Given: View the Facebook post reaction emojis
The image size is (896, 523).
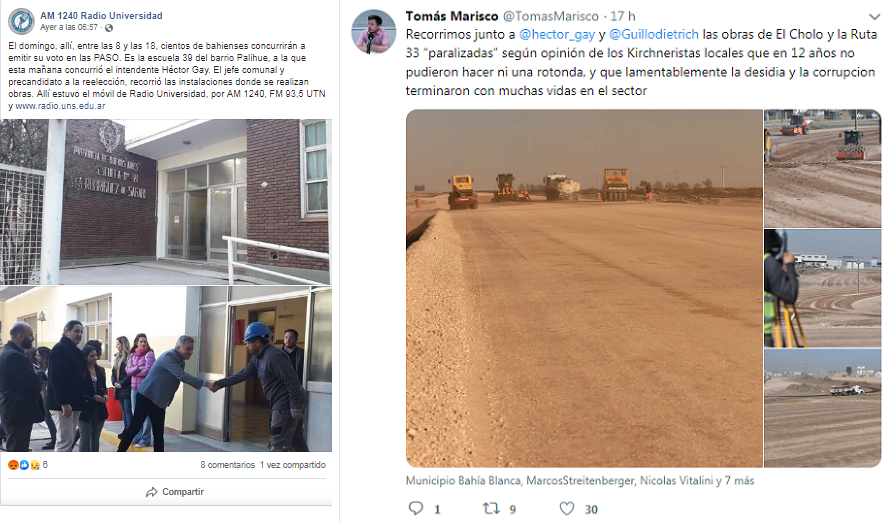Looking at the screenshot, I should coord(23,465).
